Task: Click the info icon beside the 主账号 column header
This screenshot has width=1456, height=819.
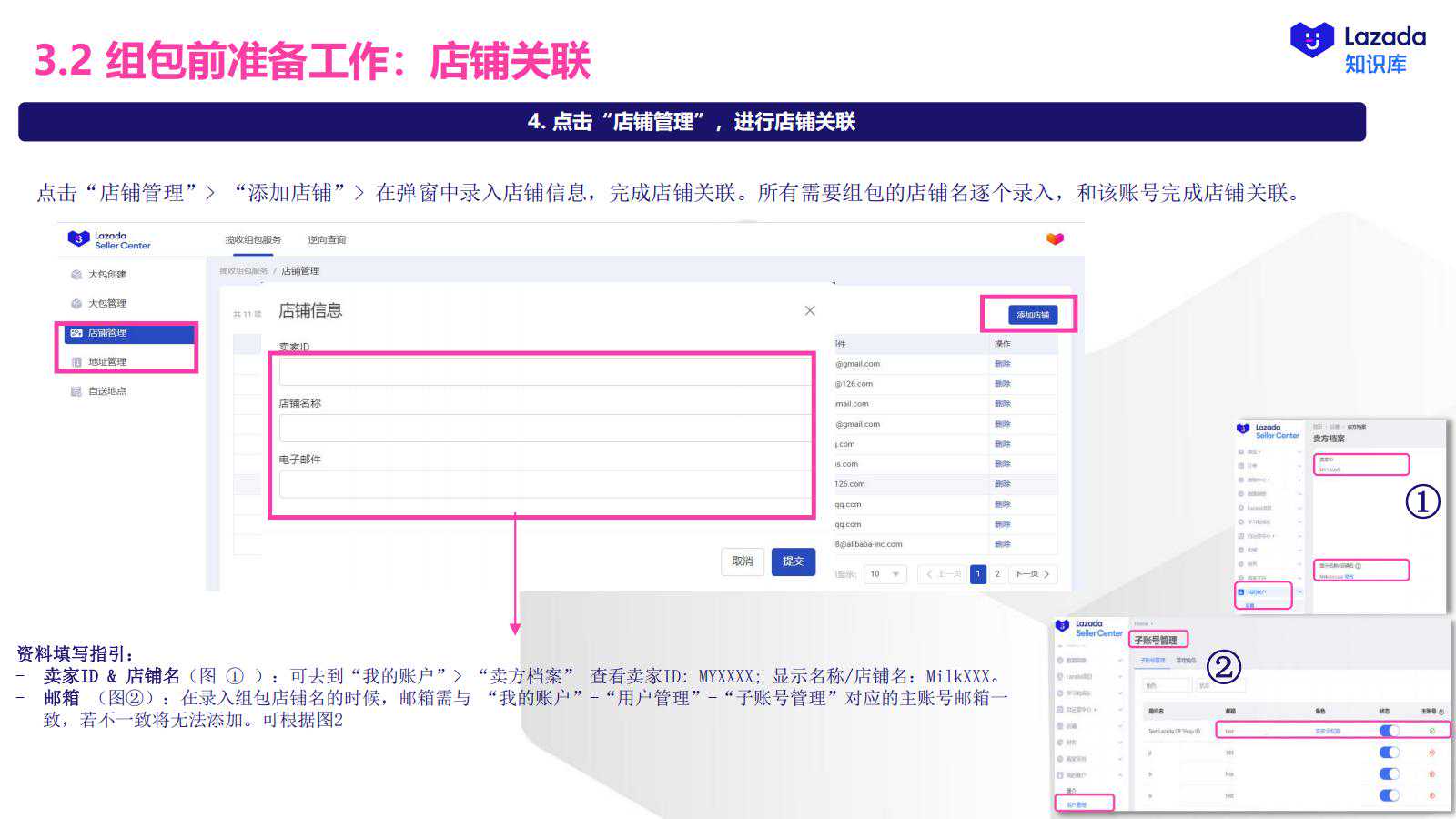Action: coord(1441,712)
